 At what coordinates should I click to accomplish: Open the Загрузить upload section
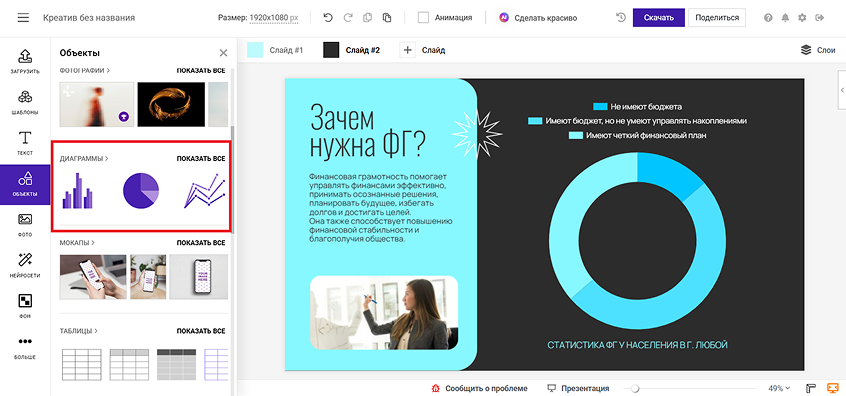(x=25, y=61)
